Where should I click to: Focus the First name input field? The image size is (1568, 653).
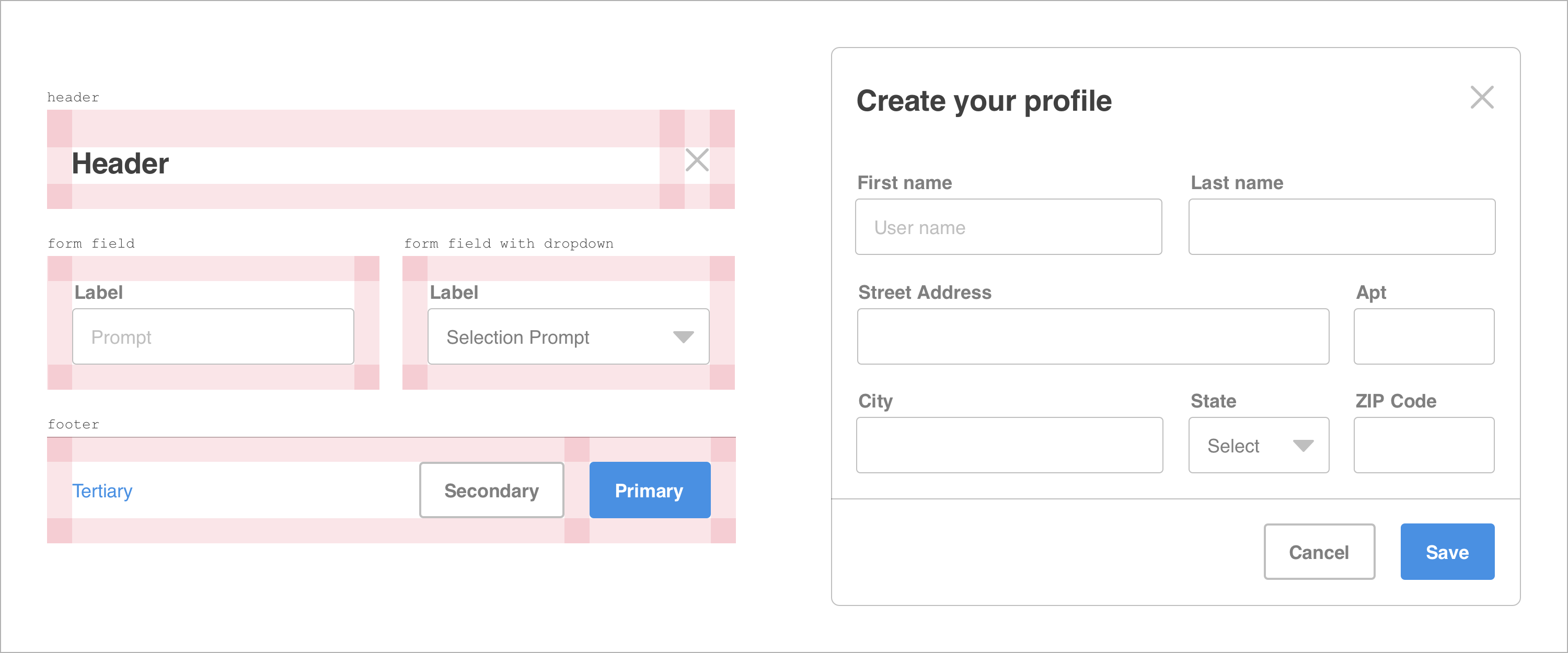(1008, 227)
